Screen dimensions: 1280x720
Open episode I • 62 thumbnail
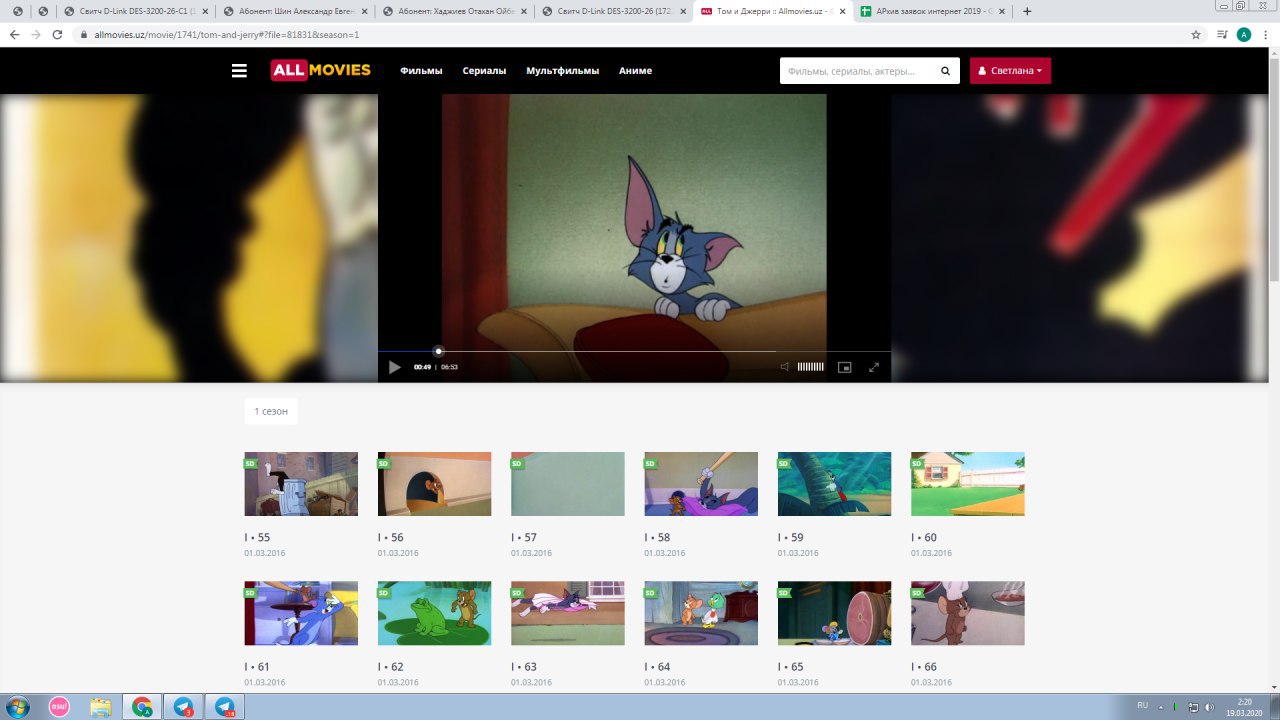point(434,613)
